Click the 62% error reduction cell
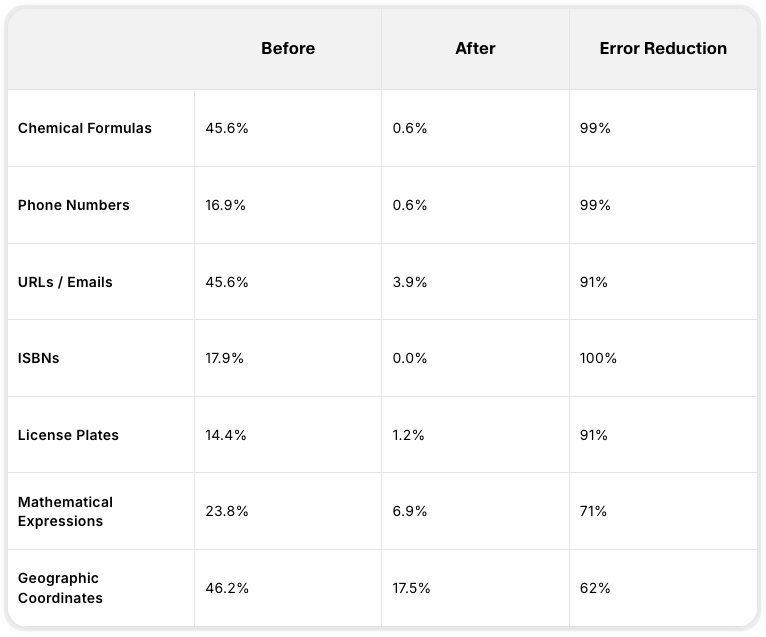 (x=595, y=588)
